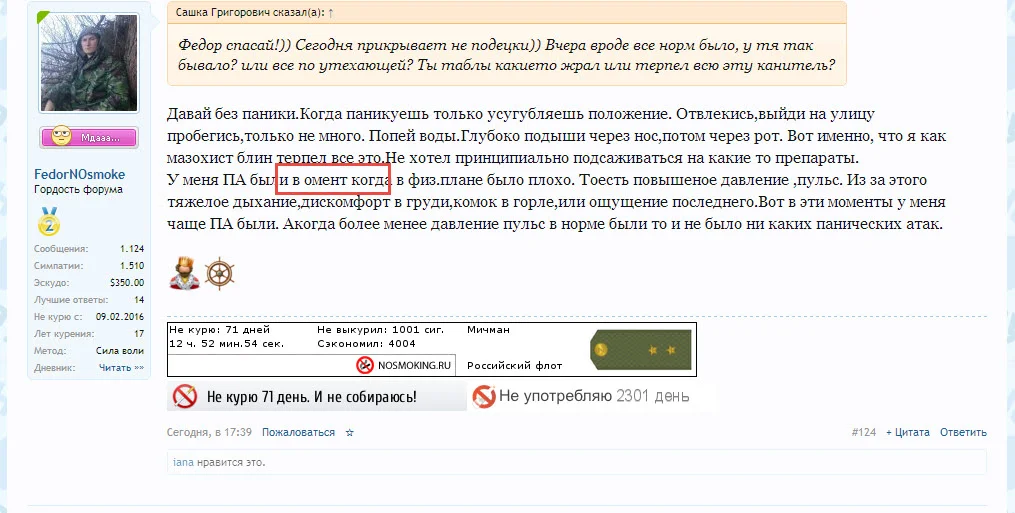Click the up arrow in quote header
1015x513 pixels.
(331, 13)
